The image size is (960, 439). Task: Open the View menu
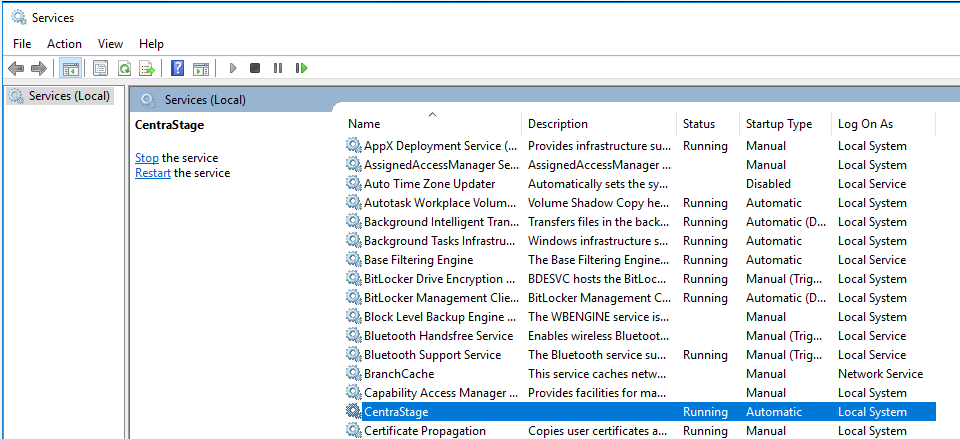click(110, 43)
